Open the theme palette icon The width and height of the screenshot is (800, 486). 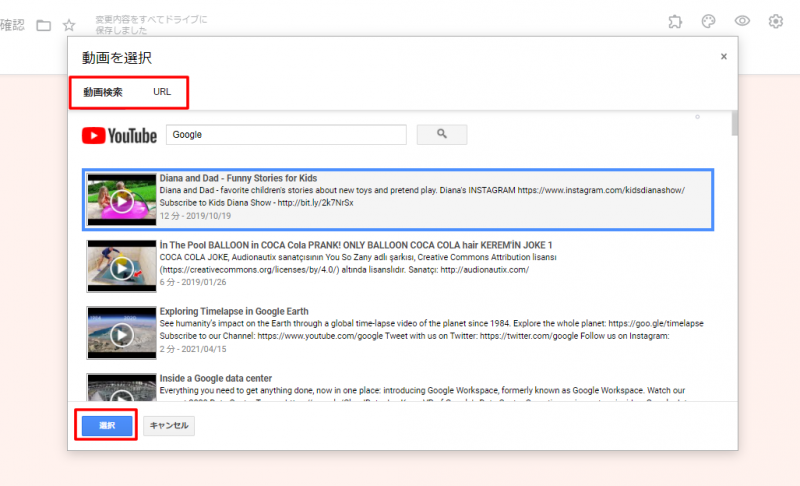click(x=708, y=22)
